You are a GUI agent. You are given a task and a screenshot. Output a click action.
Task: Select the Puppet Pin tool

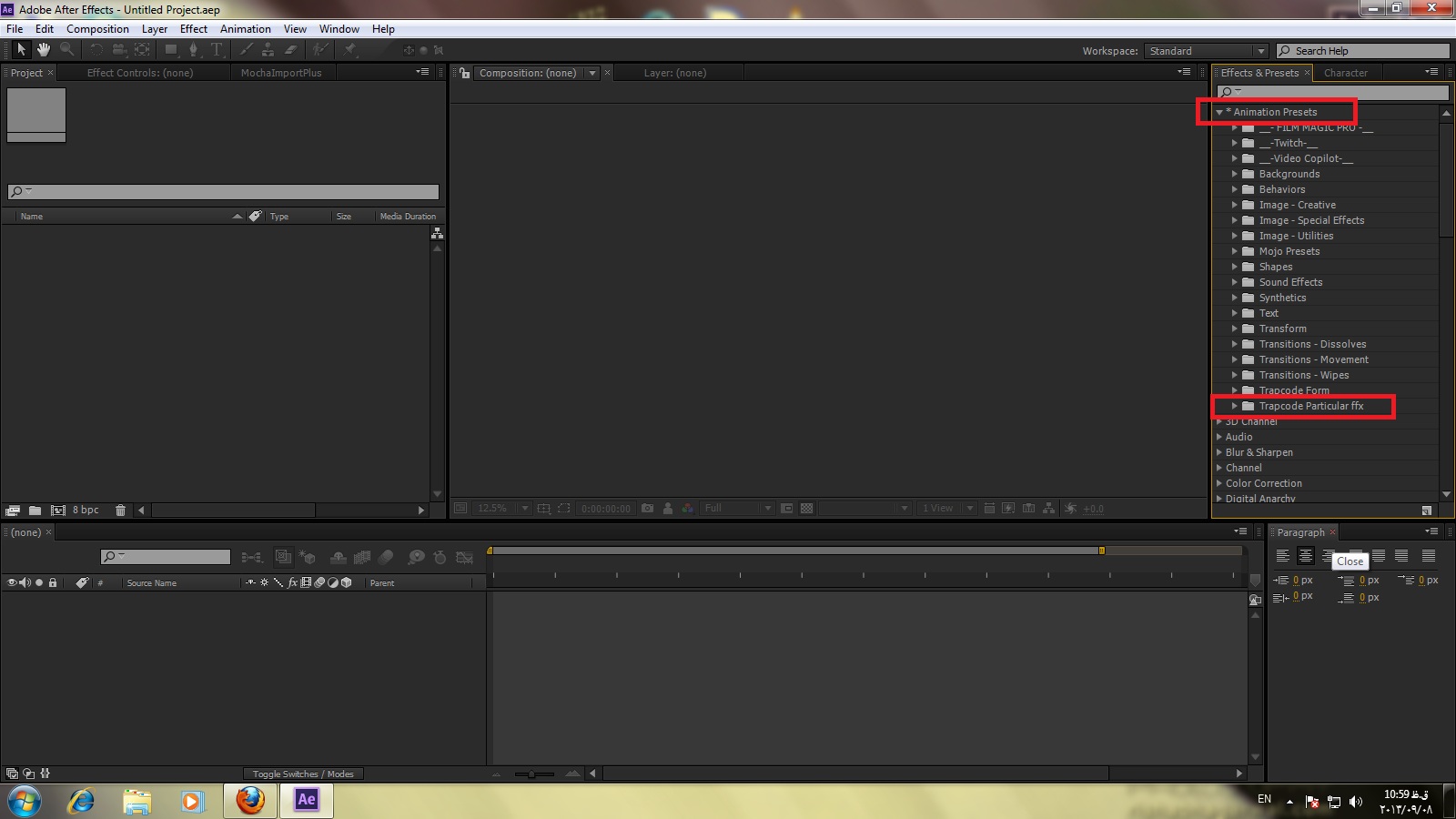click(350, 49)
